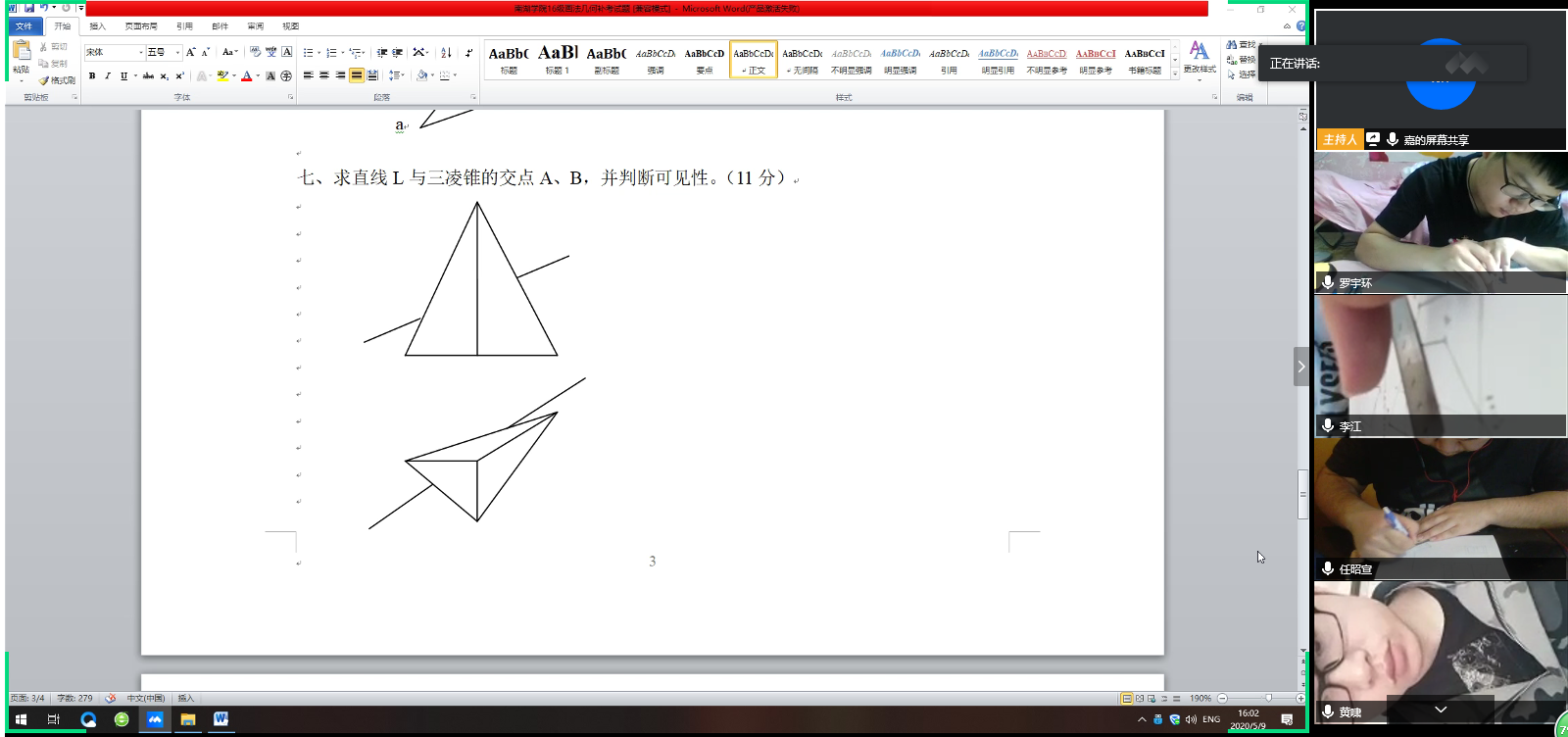Image resolution: width=1568 pixels, height=737 pixels.
Task: Click the Sort A-Z icon
Action: coord(446,53)
